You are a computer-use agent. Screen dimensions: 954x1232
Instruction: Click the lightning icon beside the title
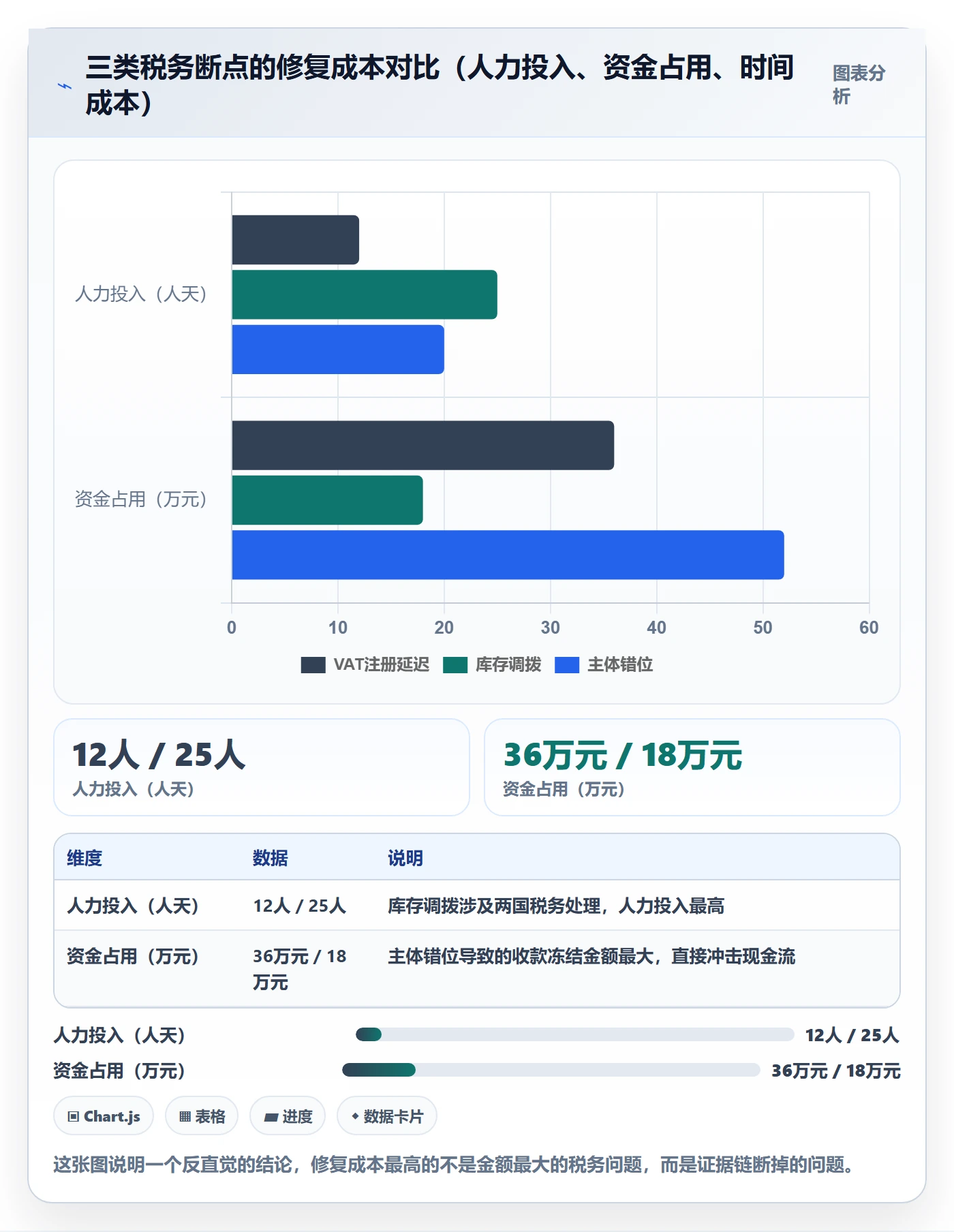point(65,86)
